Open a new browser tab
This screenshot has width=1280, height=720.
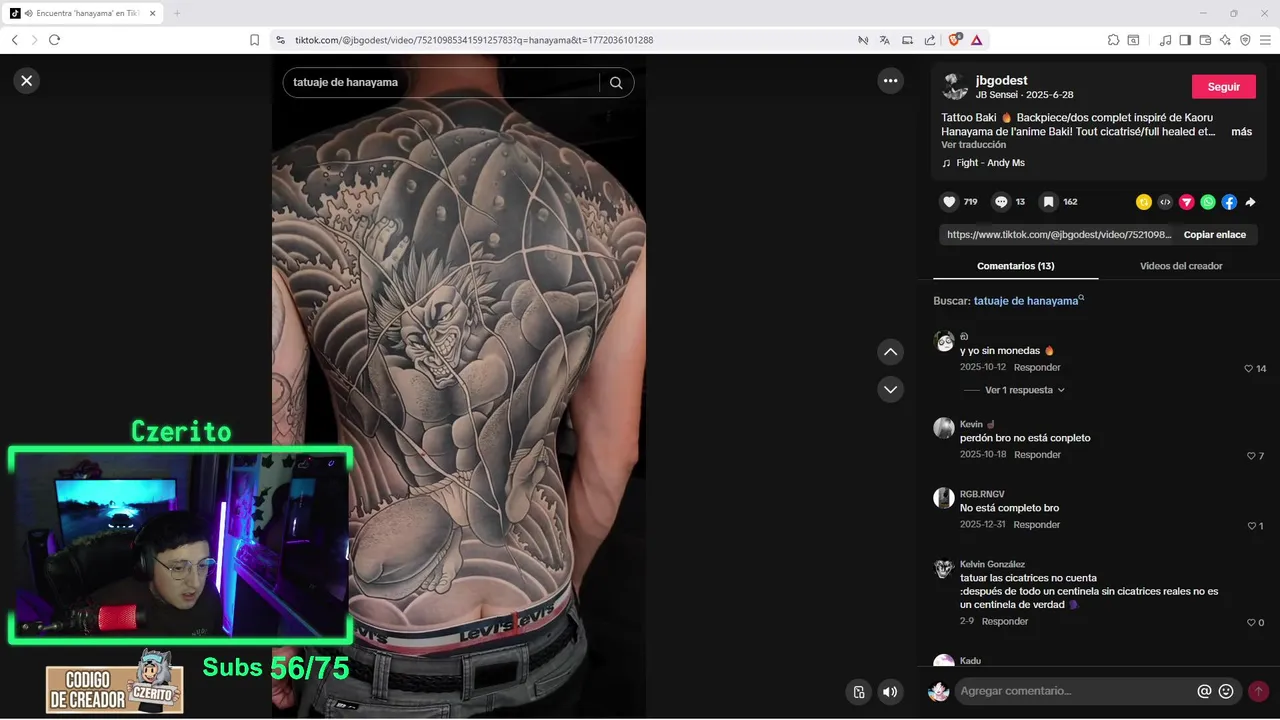177,13
